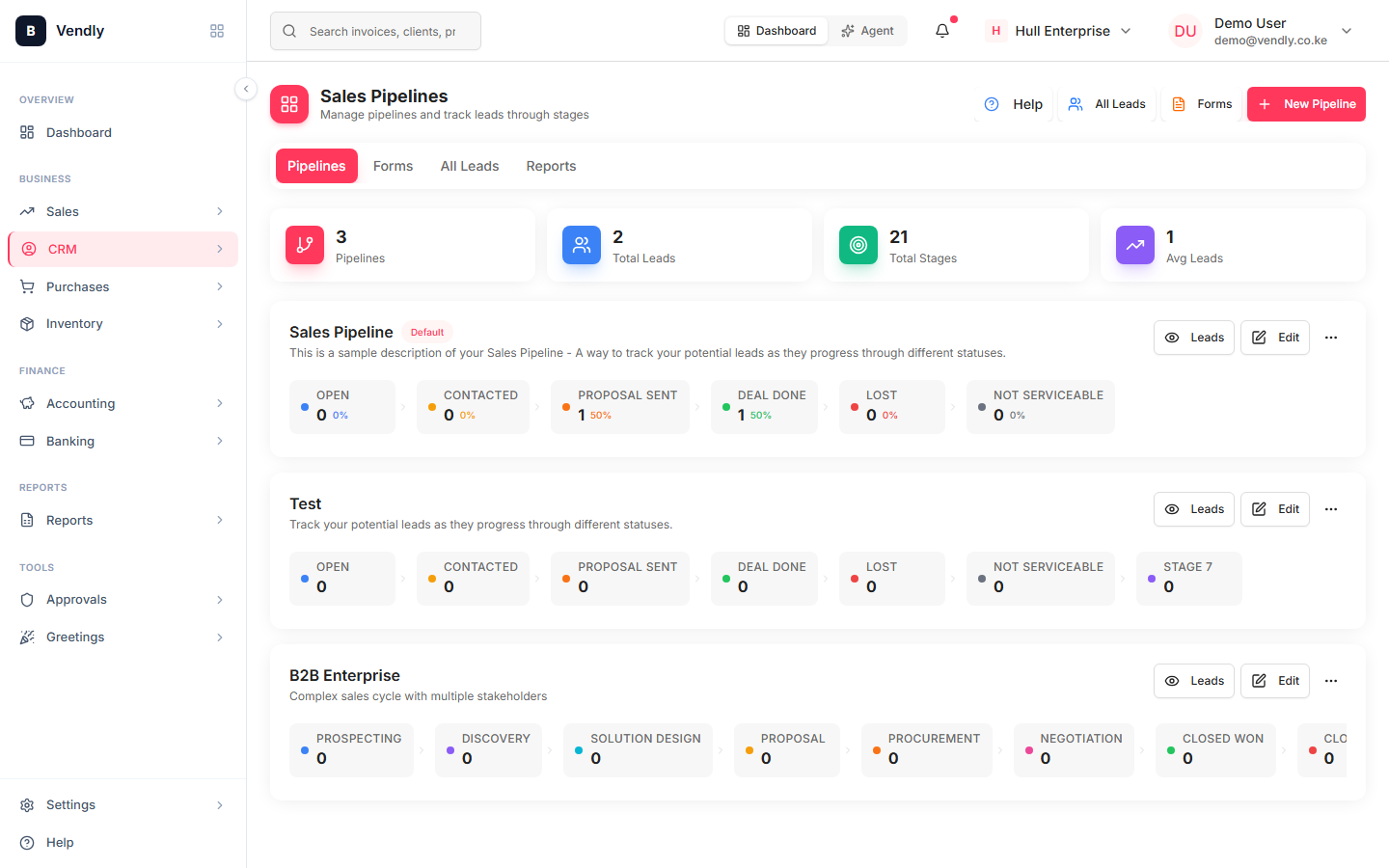Edit the Test pipeline
The image size is (1389, 868).
(x=1275, y=509)
